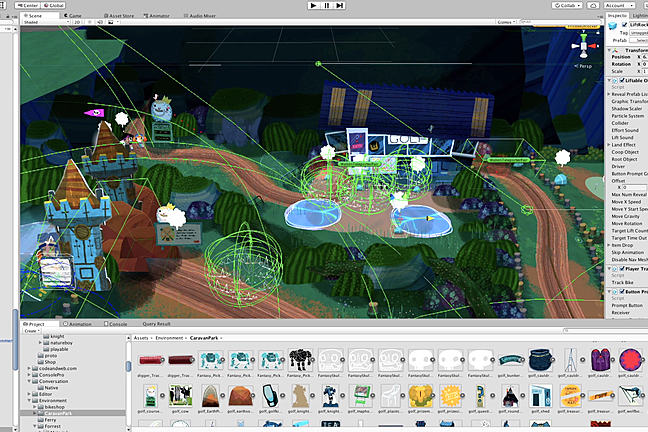The height and width of the screenshot is (432, 648).
Task: Click Assets in the breadcrumb path
Action: [141, 338]
